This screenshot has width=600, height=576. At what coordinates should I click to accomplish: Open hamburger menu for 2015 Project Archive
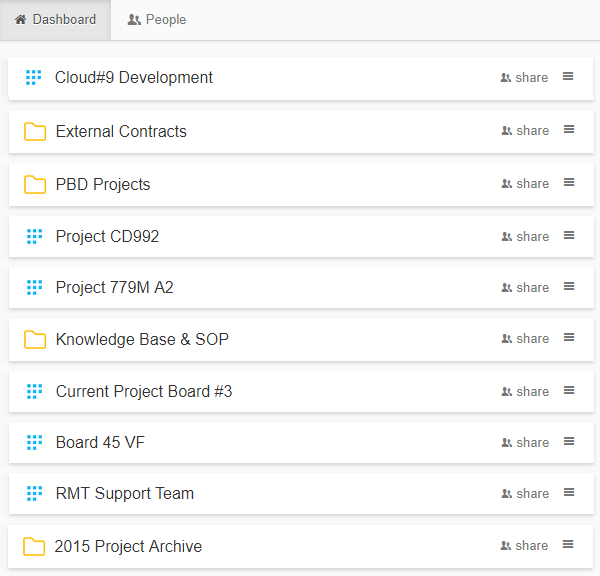pos(568,544)
